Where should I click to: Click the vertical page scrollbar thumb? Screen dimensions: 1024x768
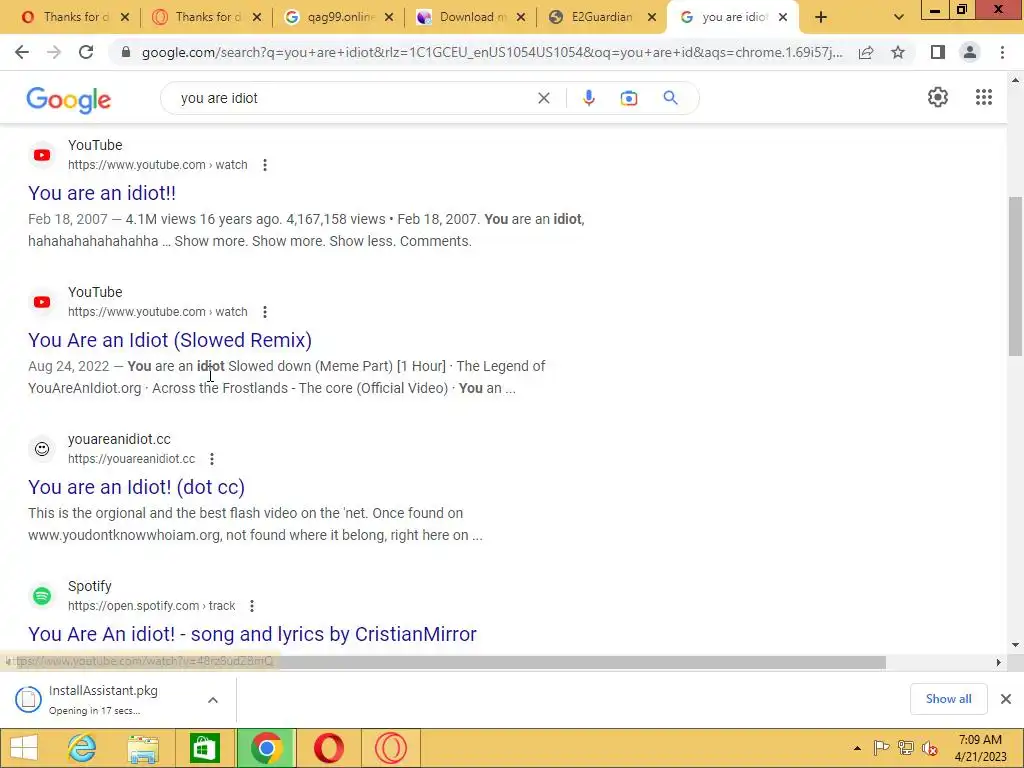(1015, 276)
